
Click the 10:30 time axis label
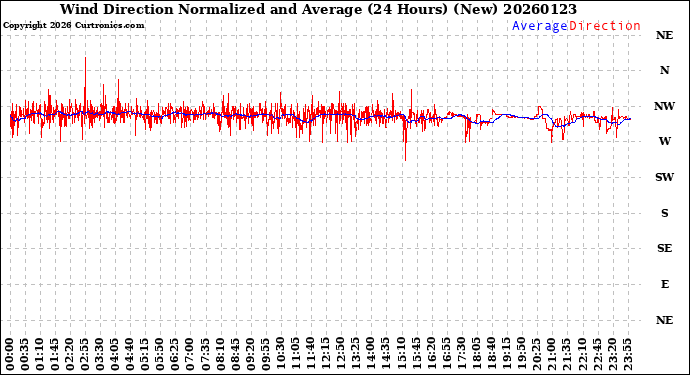click(x=281, y=354)
